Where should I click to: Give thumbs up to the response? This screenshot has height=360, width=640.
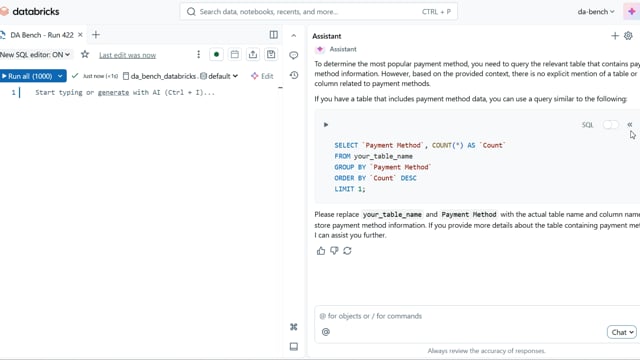click(x=321, y=251)
